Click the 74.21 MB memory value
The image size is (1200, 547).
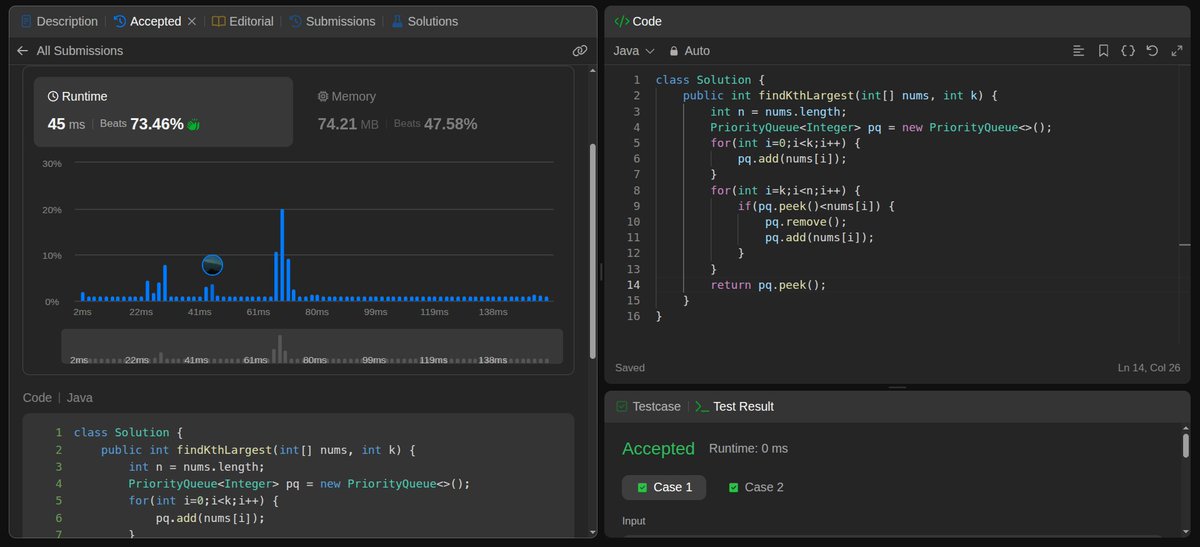pos(348,124)
